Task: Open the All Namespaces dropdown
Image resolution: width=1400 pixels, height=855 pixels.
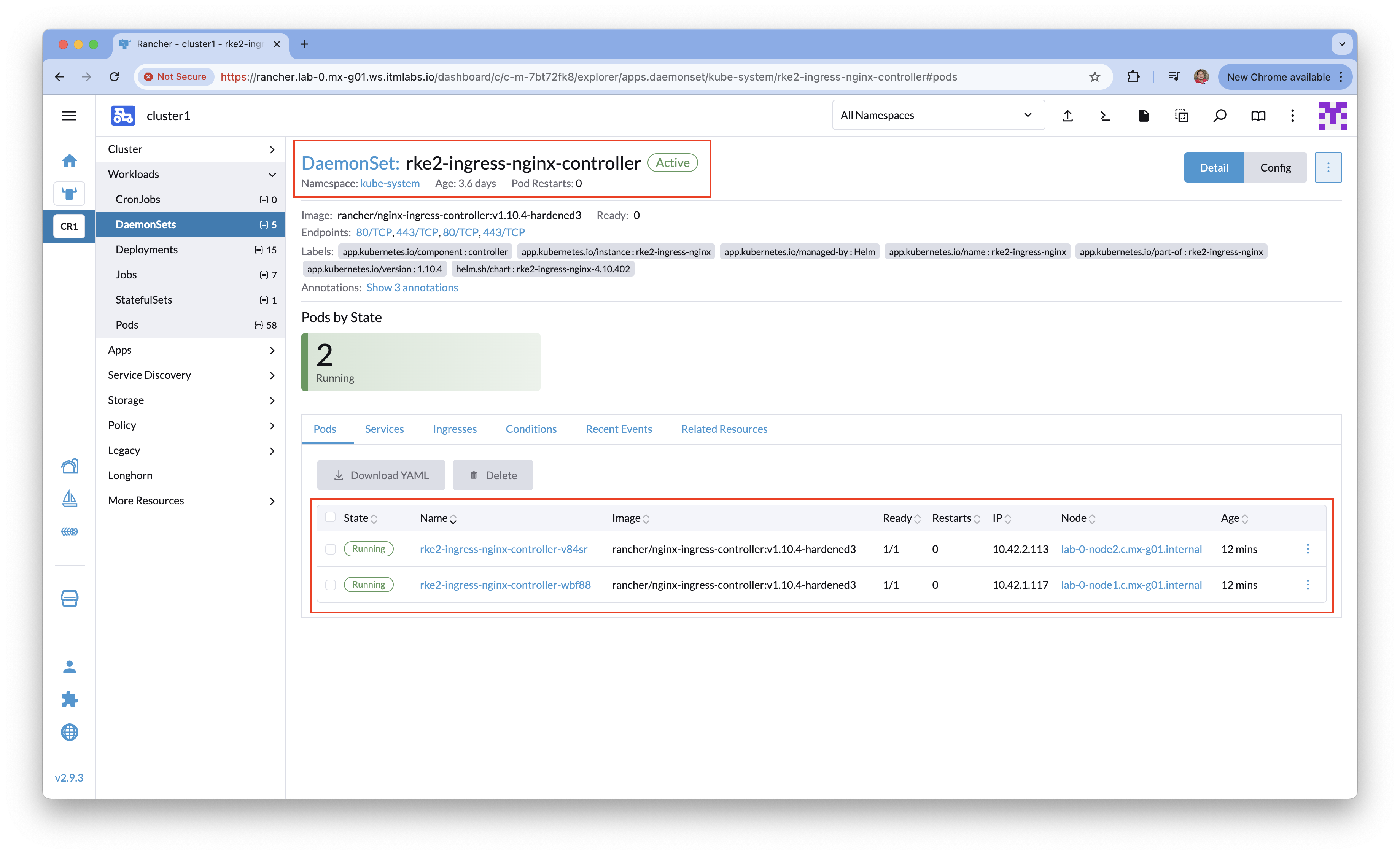Action: pos(937,115)
